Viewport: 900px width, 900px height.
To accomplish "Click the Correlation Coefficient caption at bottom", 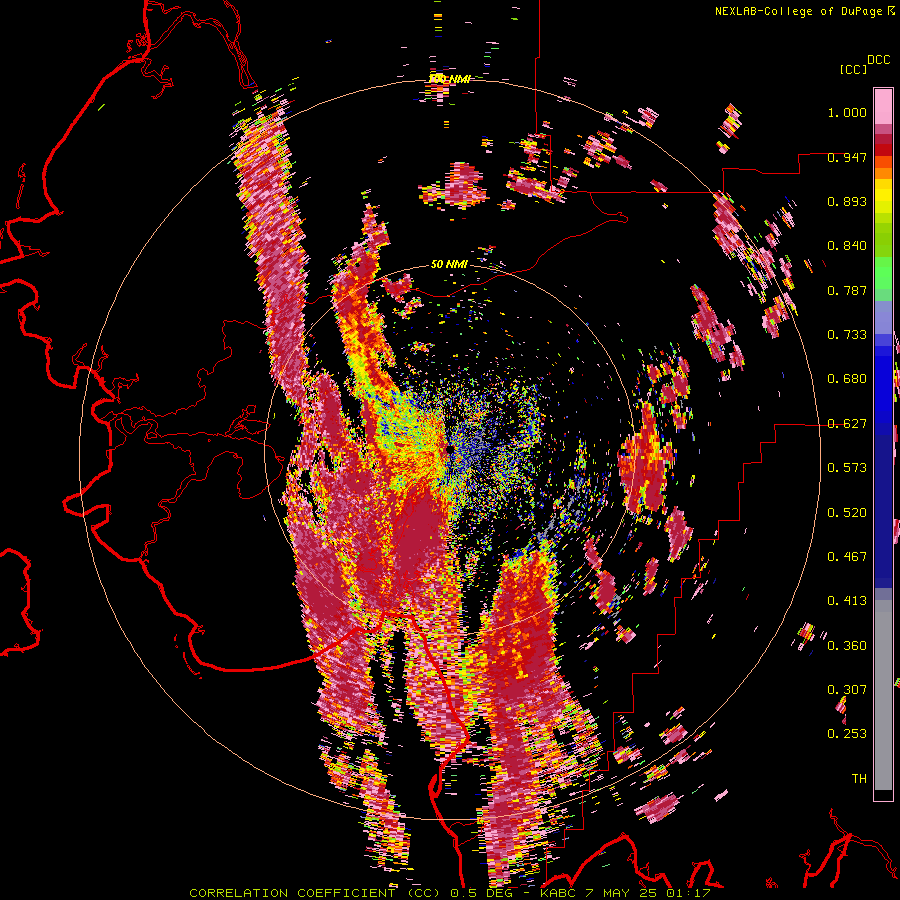I will [449, 893].
